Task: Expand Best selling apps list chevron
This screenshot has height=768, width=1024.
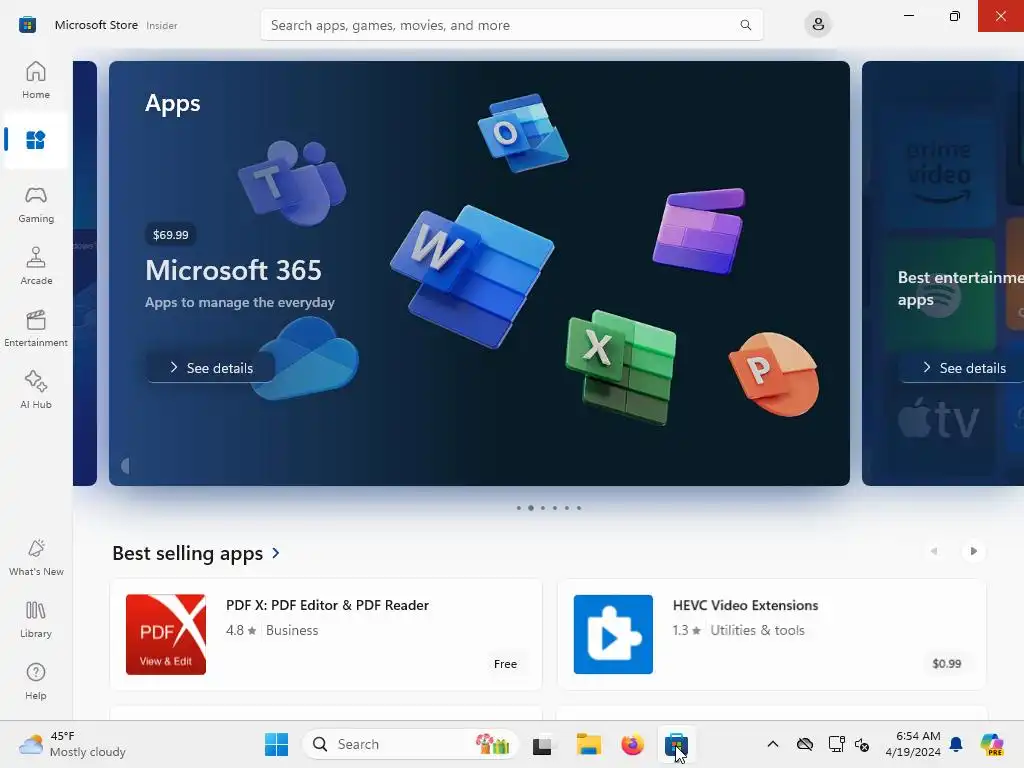Action: pos(276,553)
